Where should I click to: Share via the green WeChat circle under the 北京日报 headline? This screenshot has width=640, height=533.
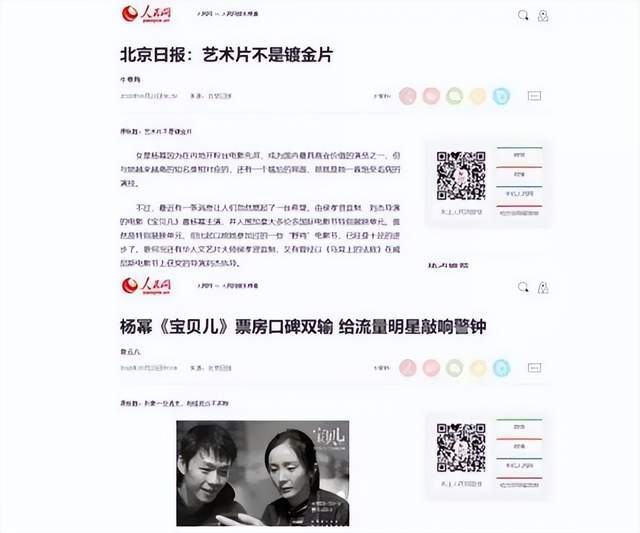click(x=454, y=96)
